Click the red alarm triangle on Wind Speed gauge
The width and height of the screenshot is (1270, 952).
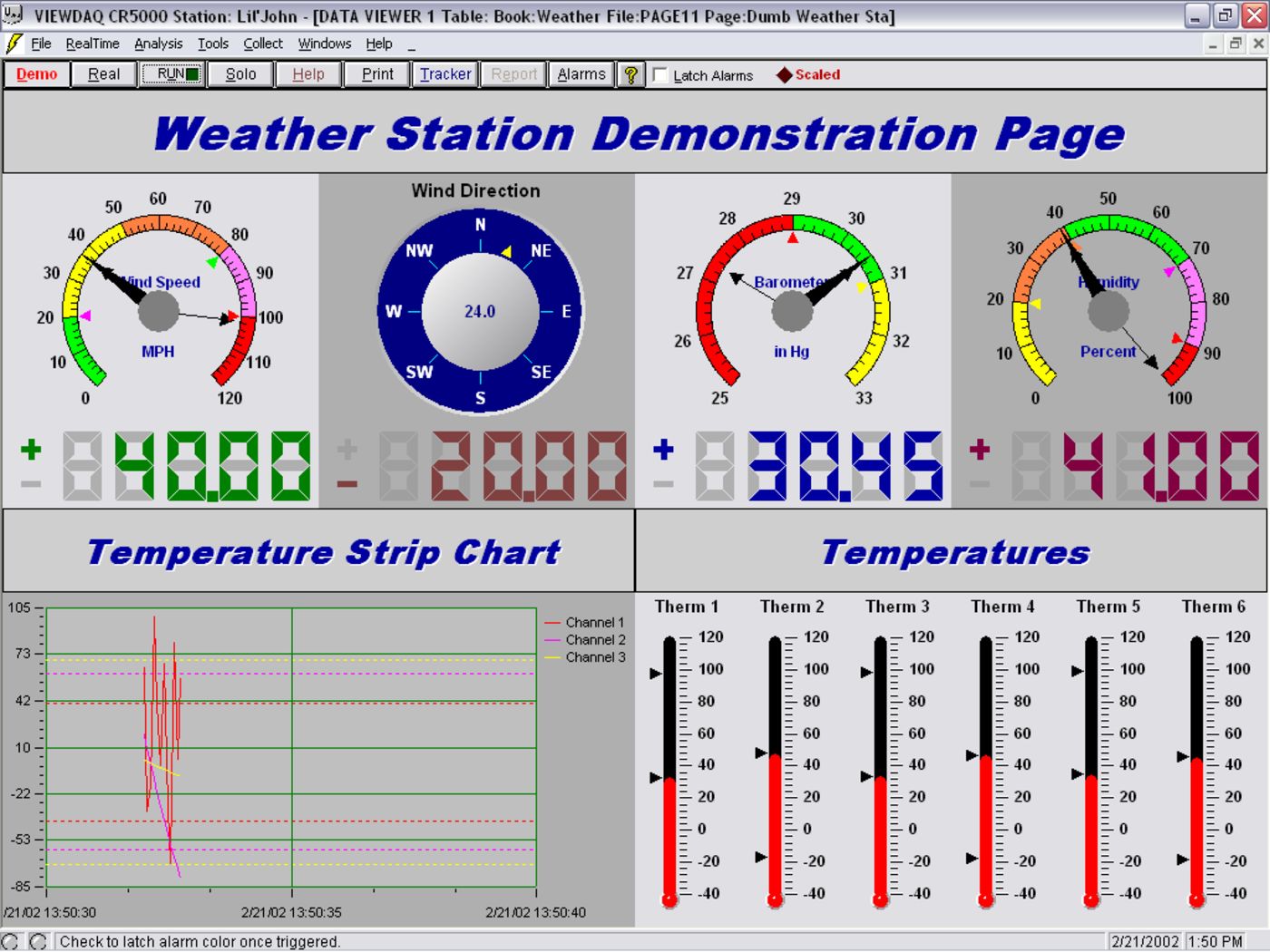coord(233,316)
